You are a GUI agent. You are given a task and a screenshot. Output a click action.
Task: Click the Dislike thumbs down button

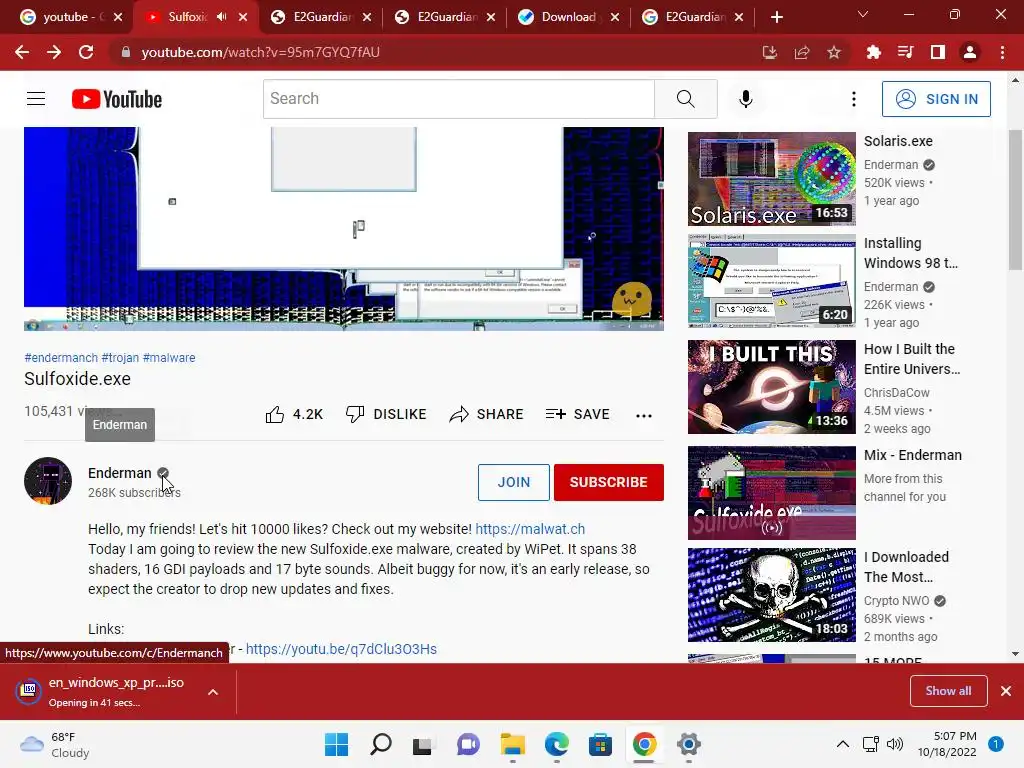(386, 414)
